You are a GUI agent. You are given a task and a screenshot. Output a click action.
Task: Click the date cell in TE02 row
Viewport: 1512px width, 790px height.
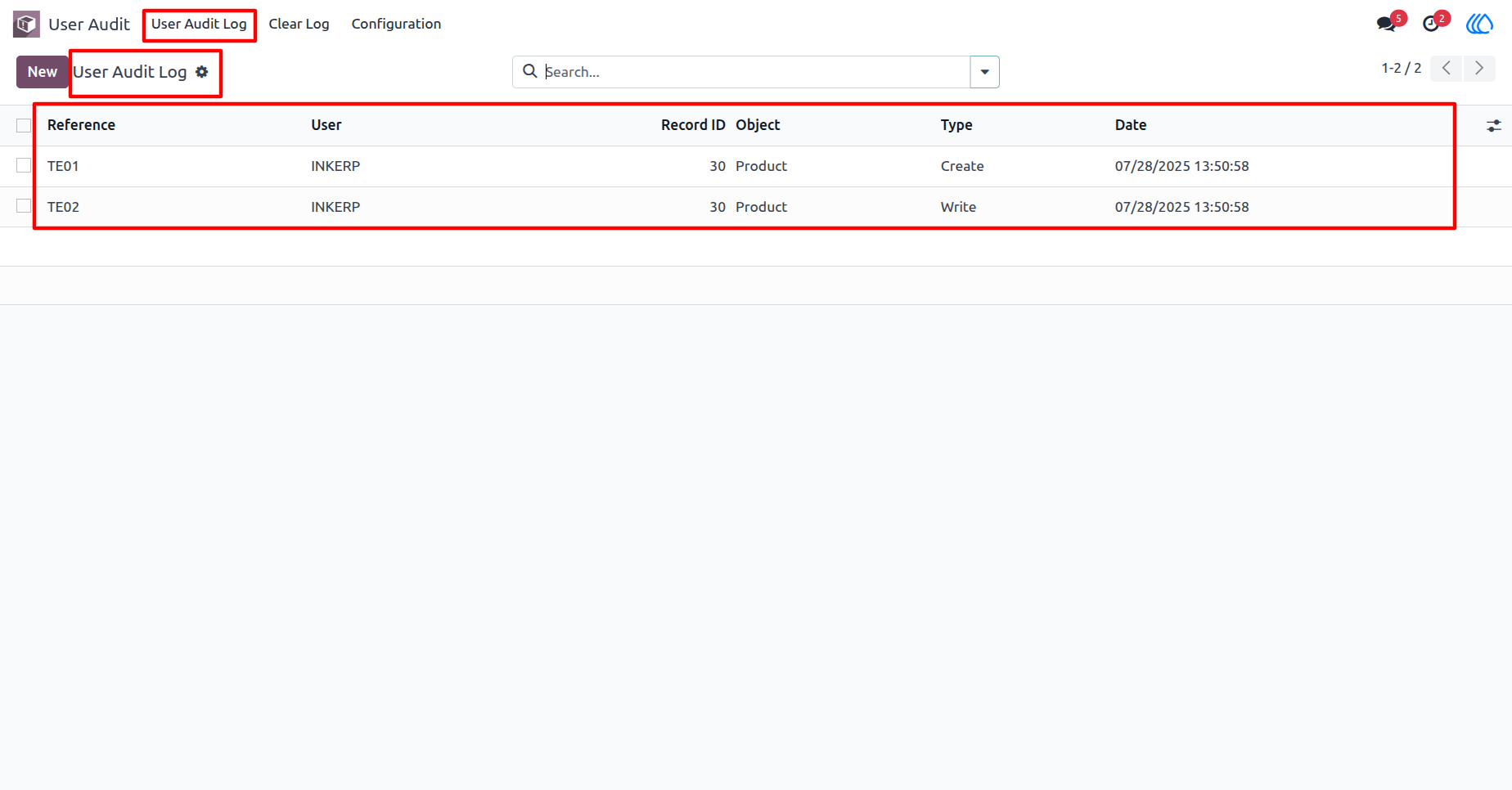pyautogui.click(x=1181, y=207)
